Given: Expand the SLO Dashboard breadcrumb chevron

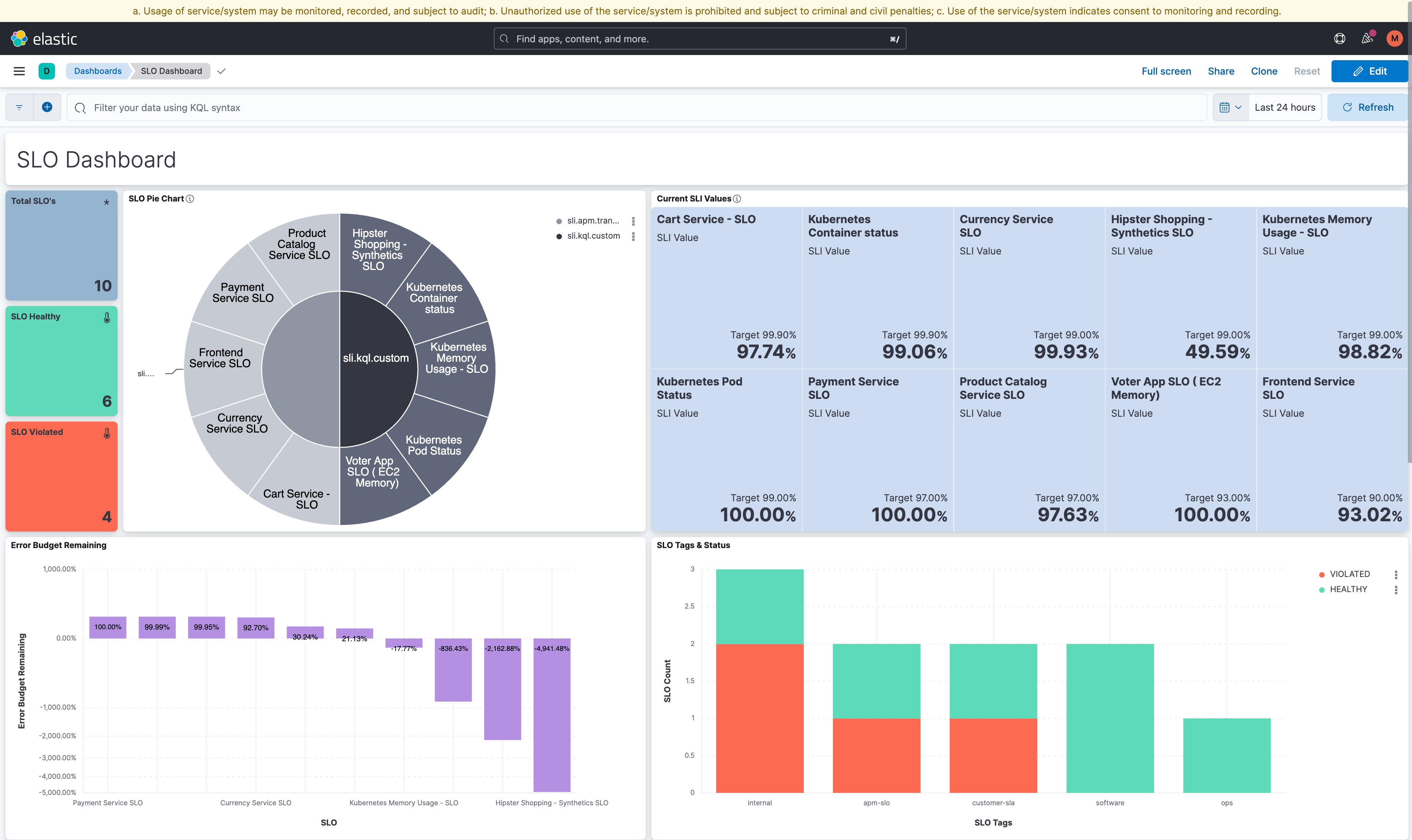Looking at the screenshot, I should coord(222,71).
